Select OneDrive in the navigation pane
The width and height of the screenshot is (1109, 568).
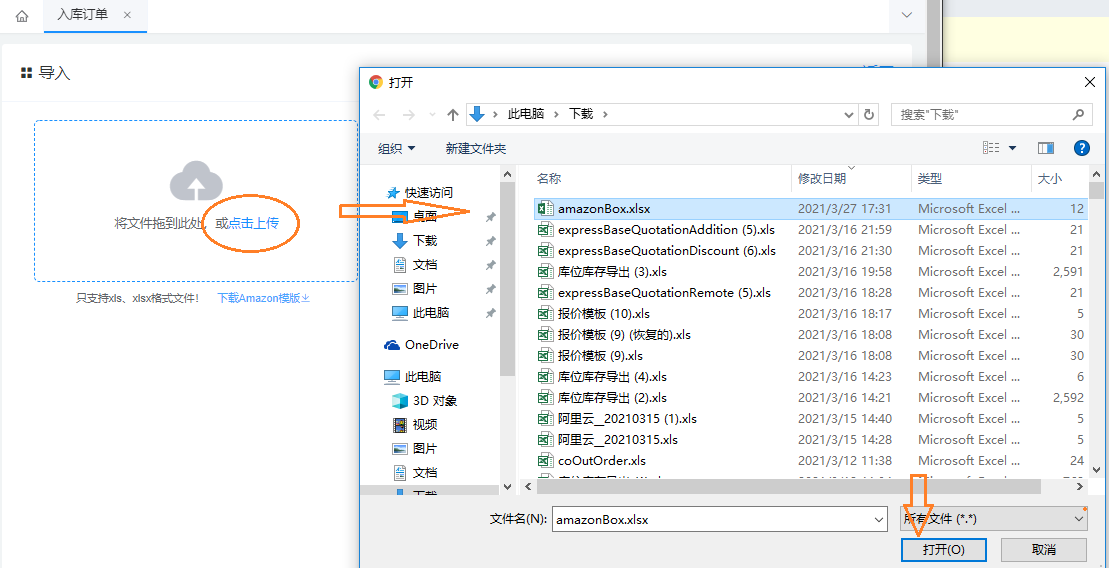point(431,345)
